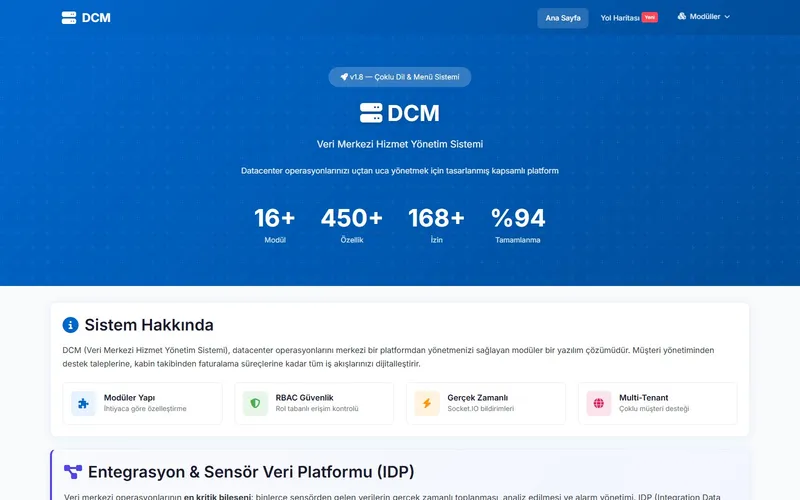The width and height of the screenshot is (800, 500).
Task: Click the İhtiyaca göre özelleştirme text
Action: coord(145,409)
